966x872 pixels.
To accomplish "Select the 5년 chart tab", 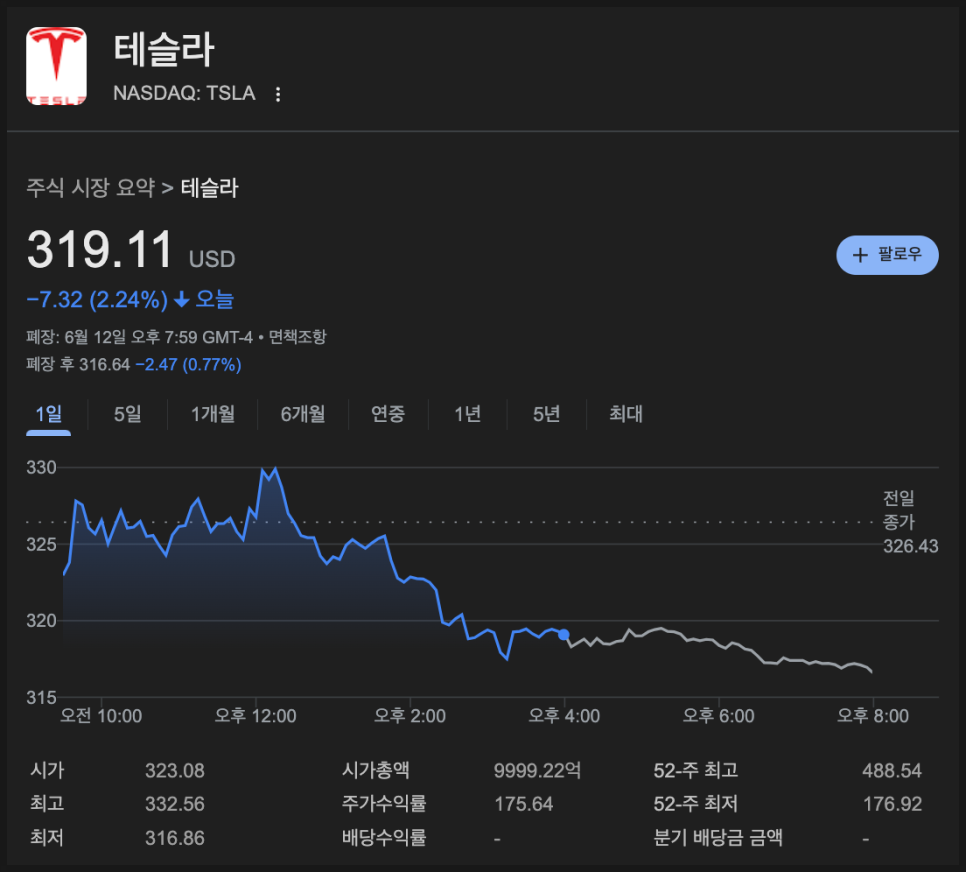I will tap(546, 414).
